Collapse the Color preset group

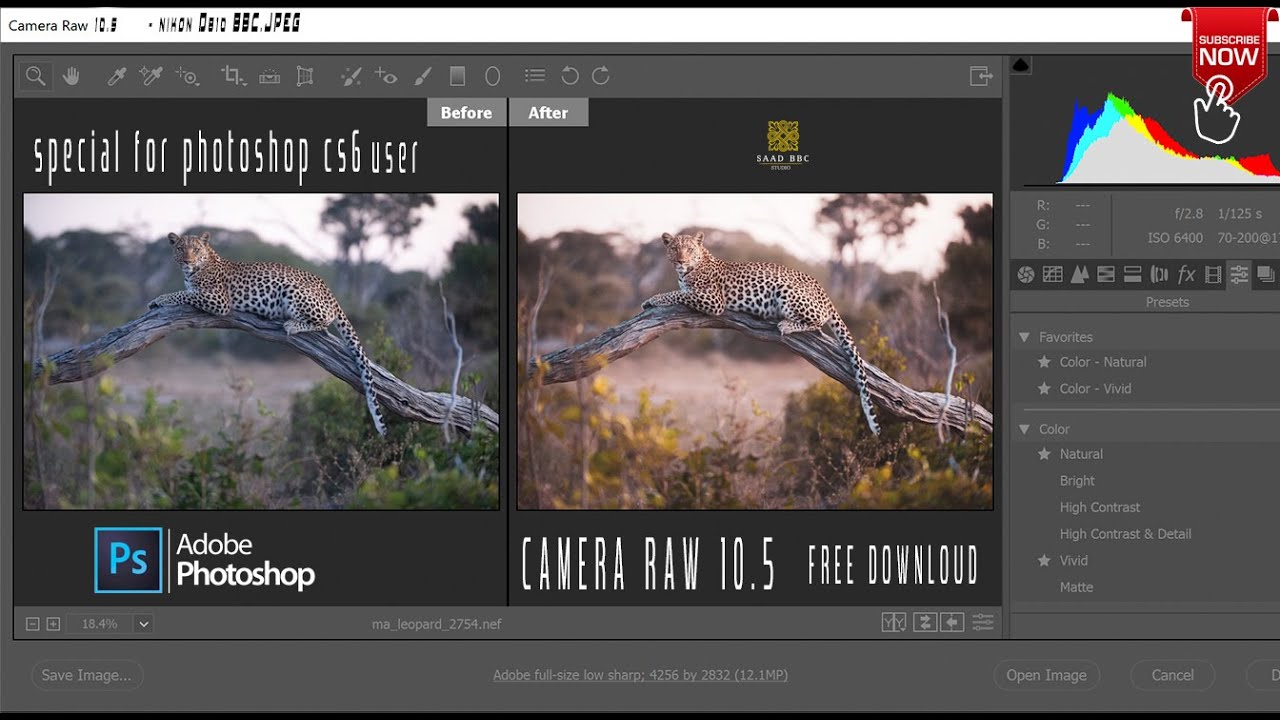coord(1024,429)
